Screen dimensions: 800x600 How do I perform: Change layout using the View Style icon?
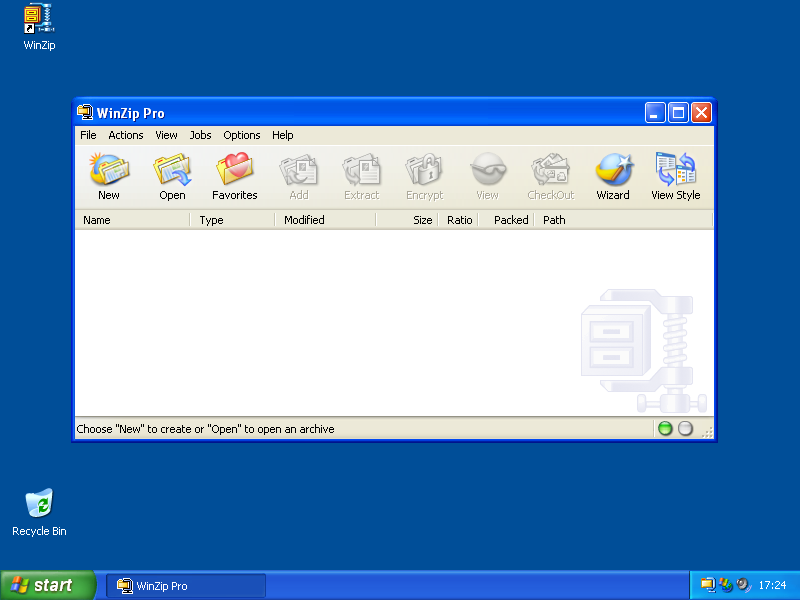pyautogui.click(x=675, y=174)
